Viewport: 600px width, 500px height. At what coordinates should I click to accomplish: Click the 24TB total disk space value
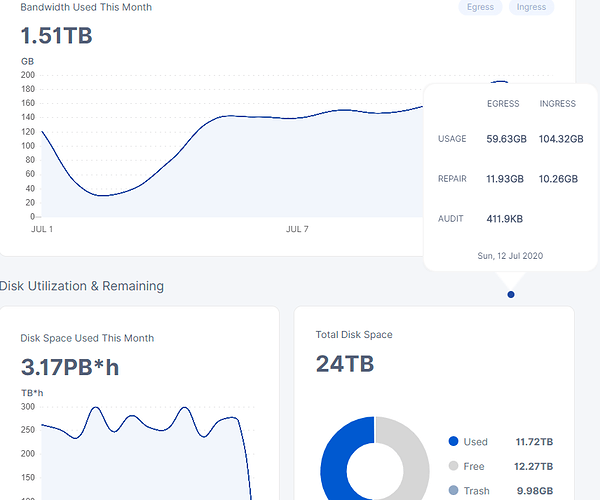point(345,363)
